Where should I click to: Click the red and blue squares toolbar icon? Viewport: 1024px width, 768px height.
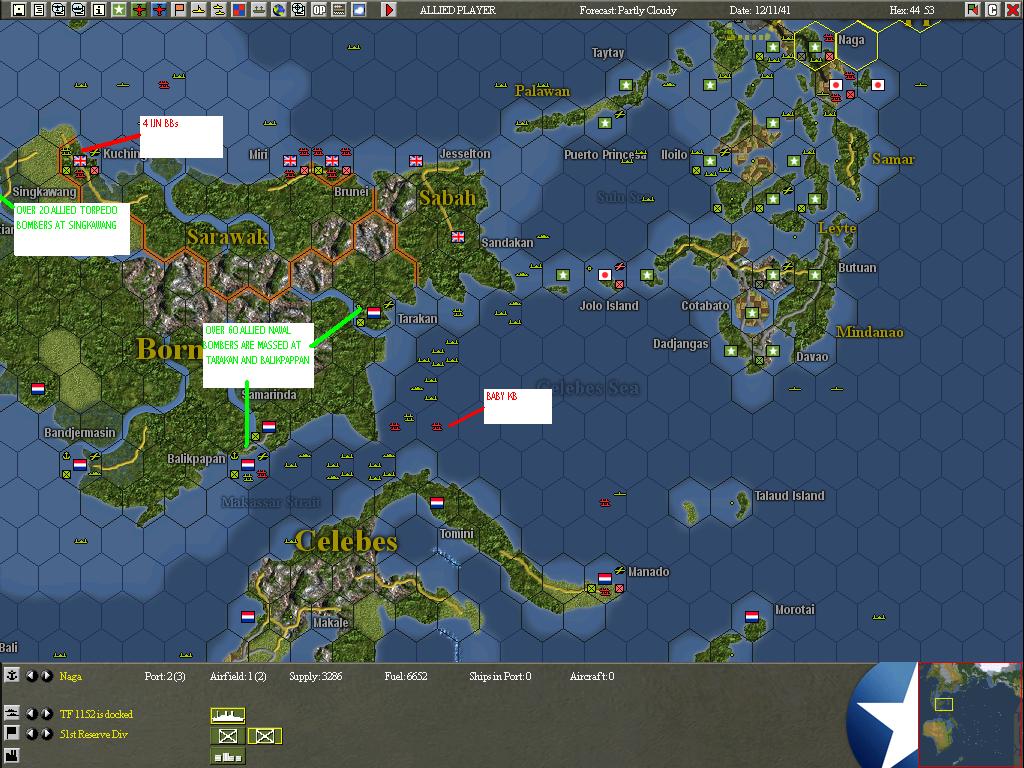[239, 9]
